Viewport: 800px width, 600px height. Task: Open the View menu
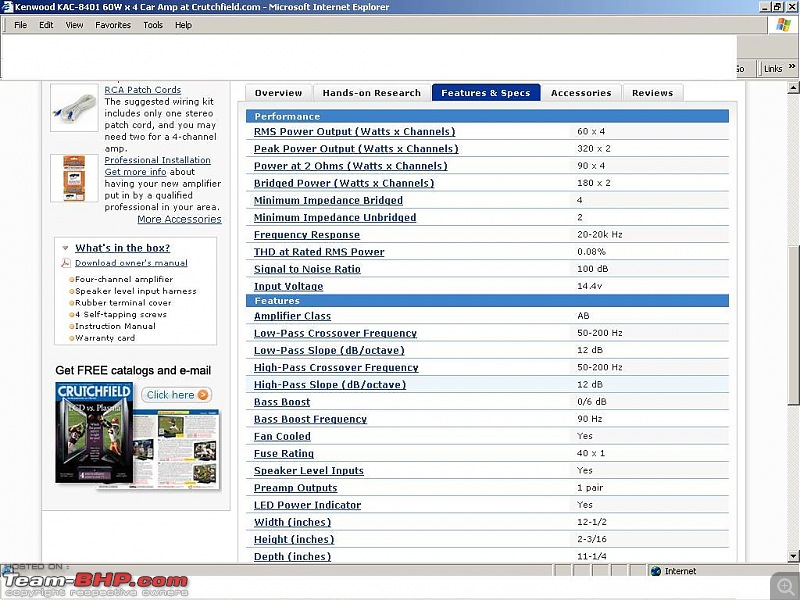(74, 25)
